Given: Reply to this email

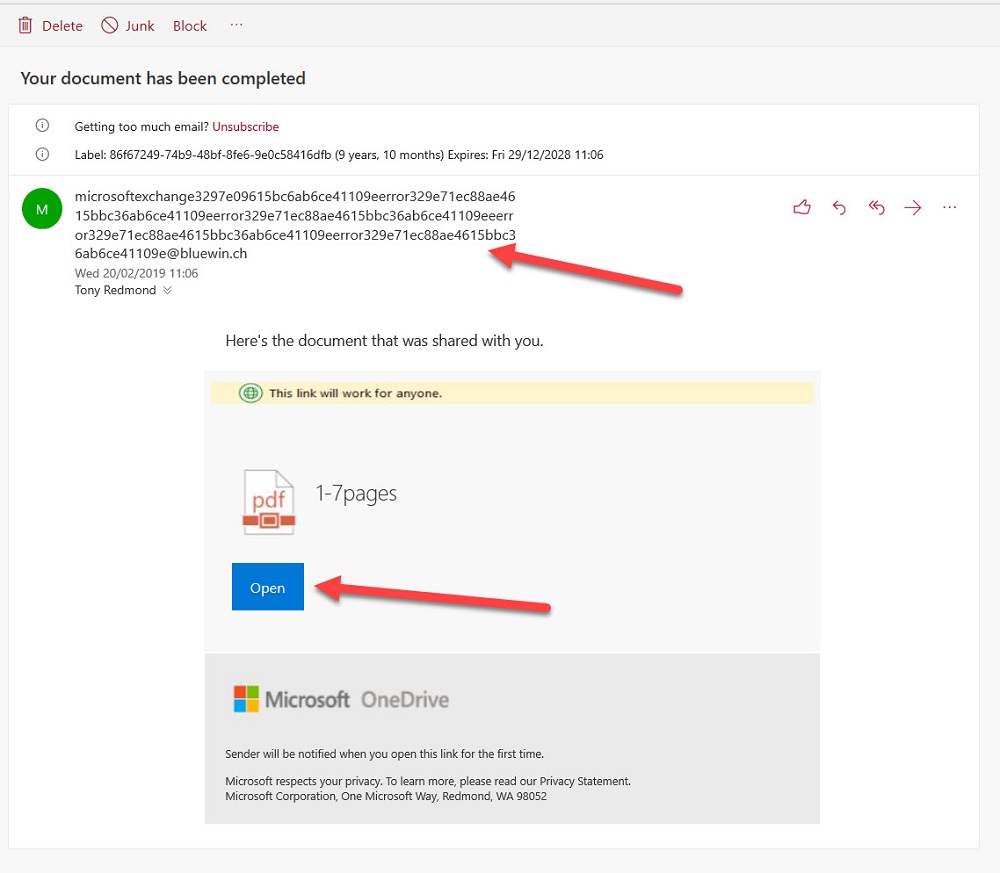Looking at the screenshot, I should coord(839,207).
